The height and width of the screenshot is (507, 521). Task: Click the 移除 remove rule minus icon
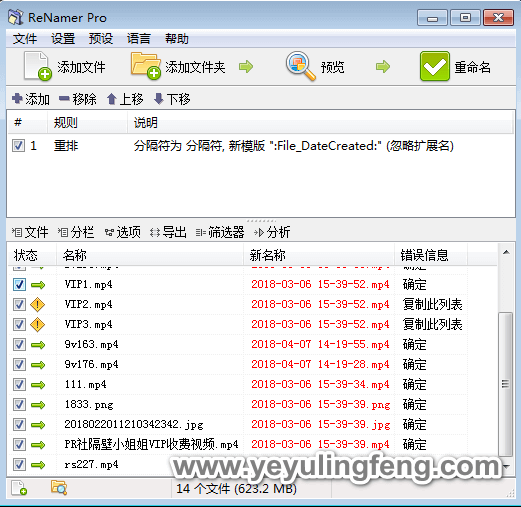point(64,99)
